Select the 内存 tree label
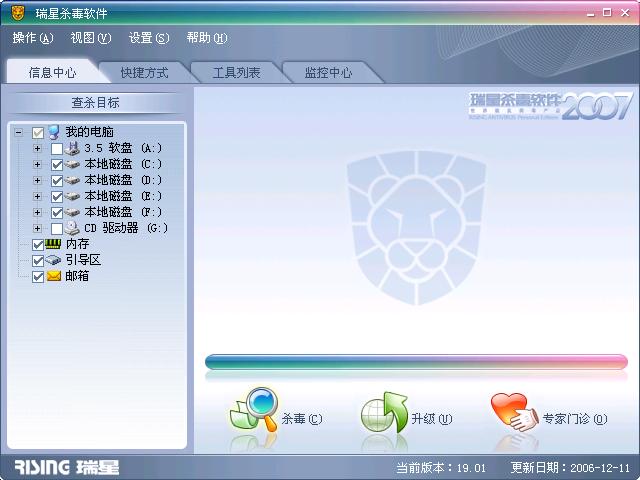The width and height of the screenshot is (640, 480). (77, 244)
